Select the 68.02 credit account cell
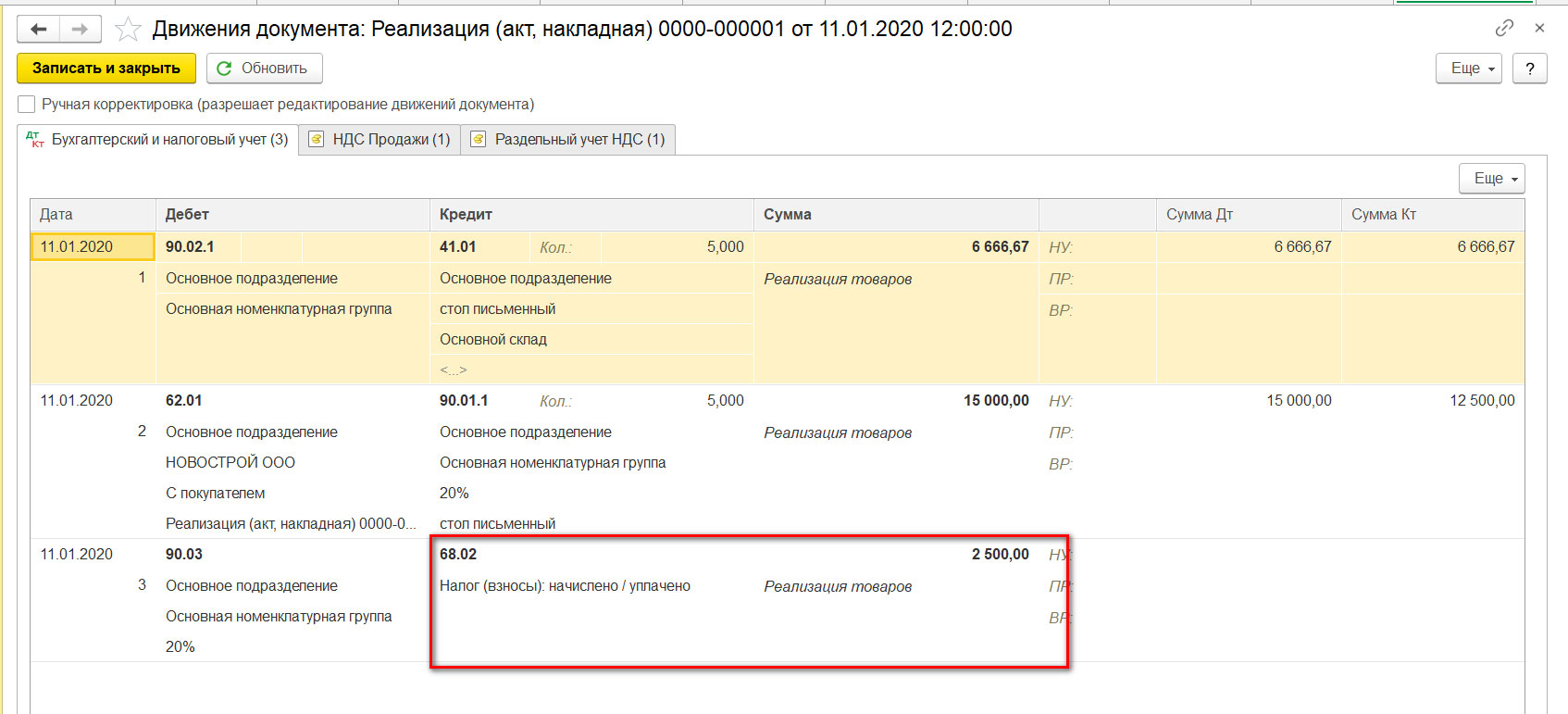The image size is (1568, 714). coord(458,555)
